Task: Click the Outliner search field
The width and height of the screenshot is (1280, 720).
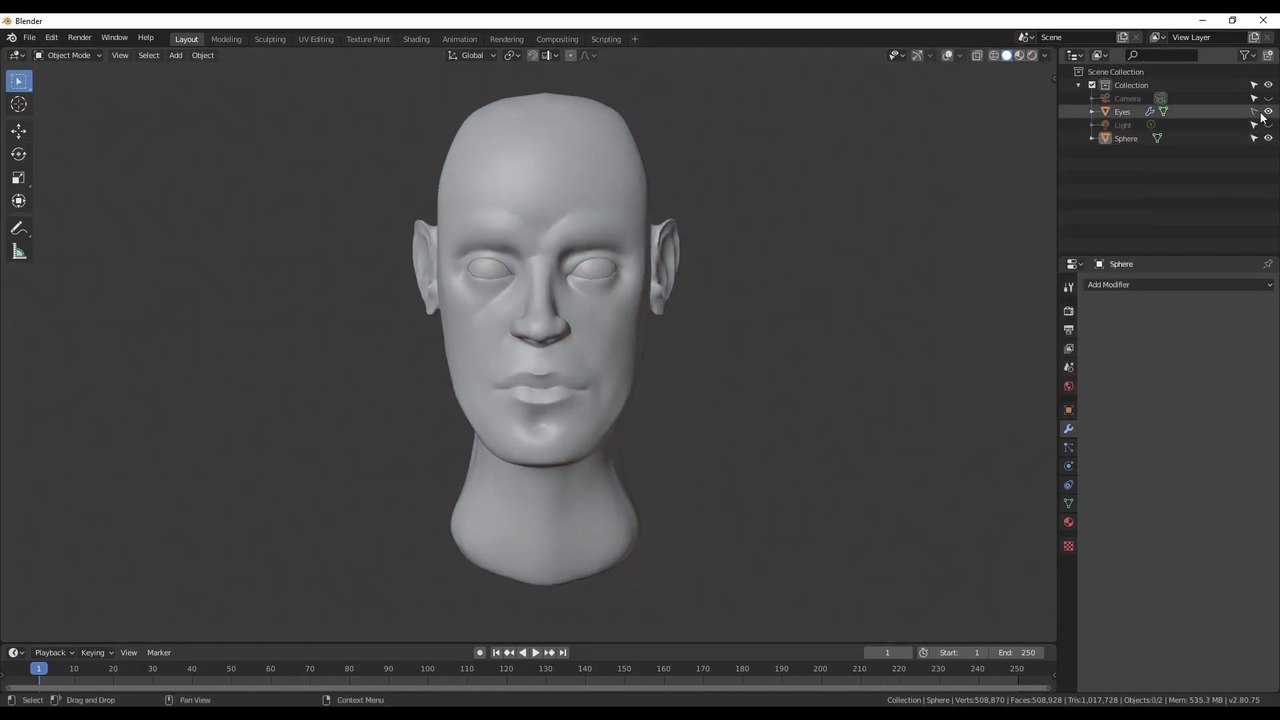Action: point(1161,55)
